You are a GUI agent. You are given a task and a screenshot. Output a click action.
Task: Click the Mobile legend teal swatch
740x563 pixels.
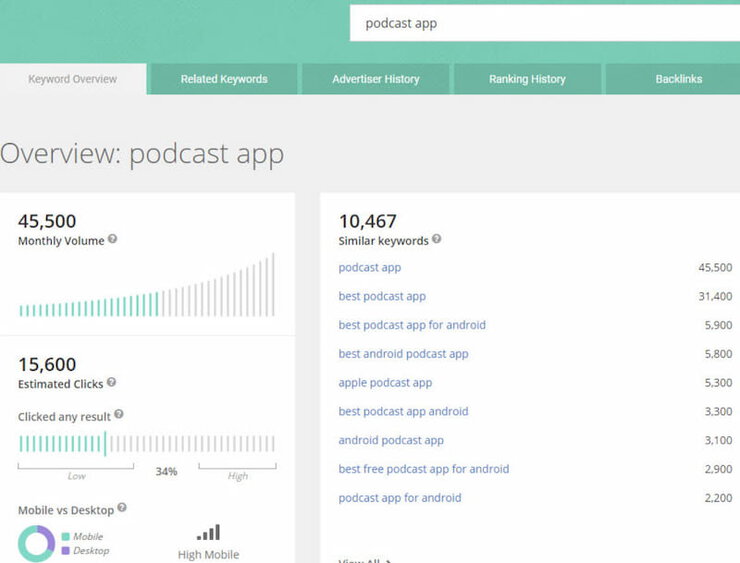(x=66, y=537)
